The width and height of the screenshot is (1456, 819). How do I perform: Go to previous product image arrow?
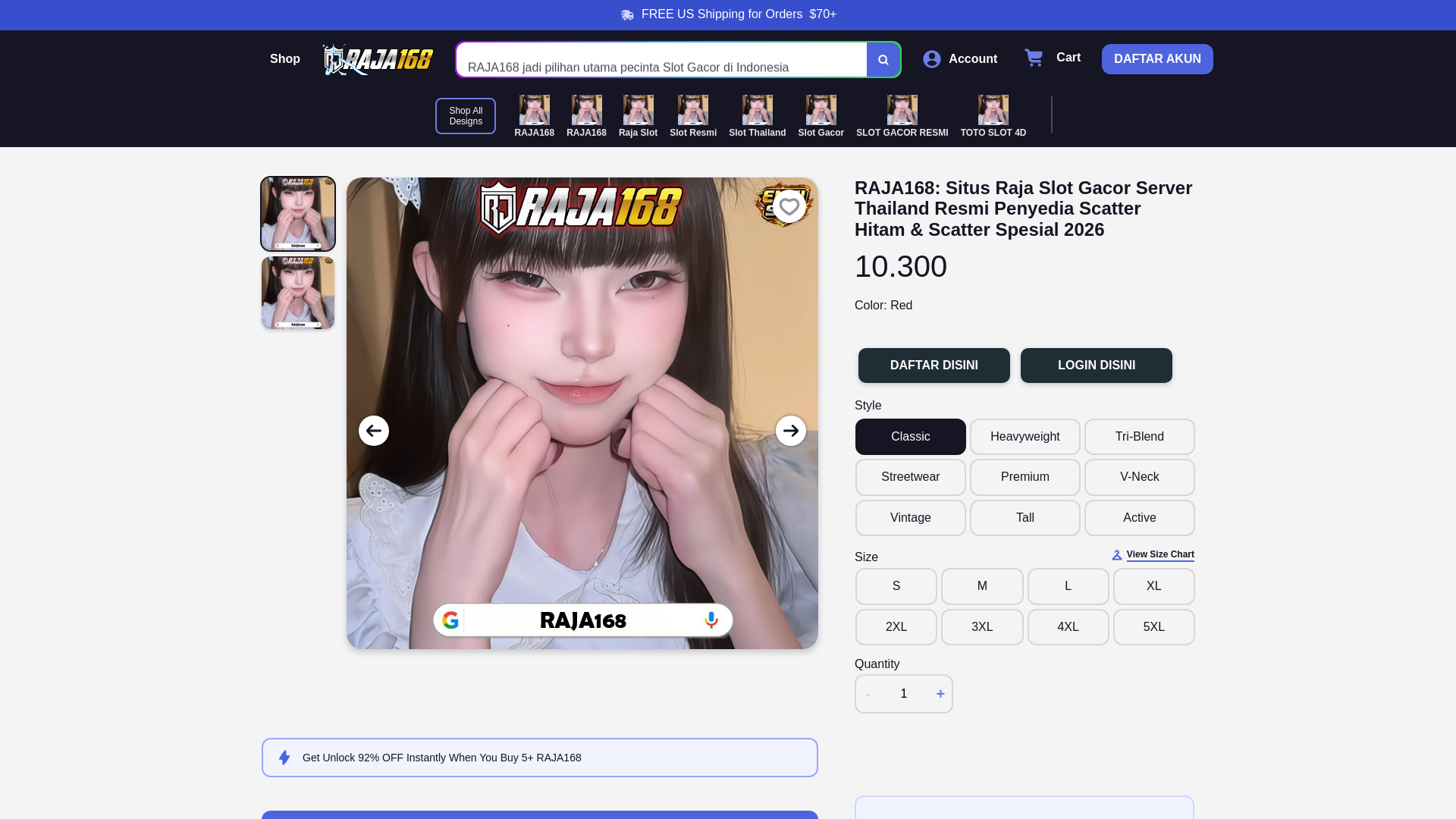[374, 431]
